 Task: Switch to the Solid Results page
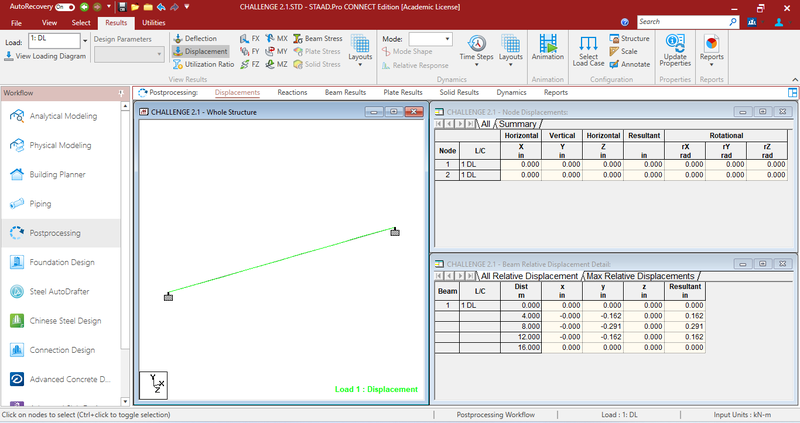(459, 92)
